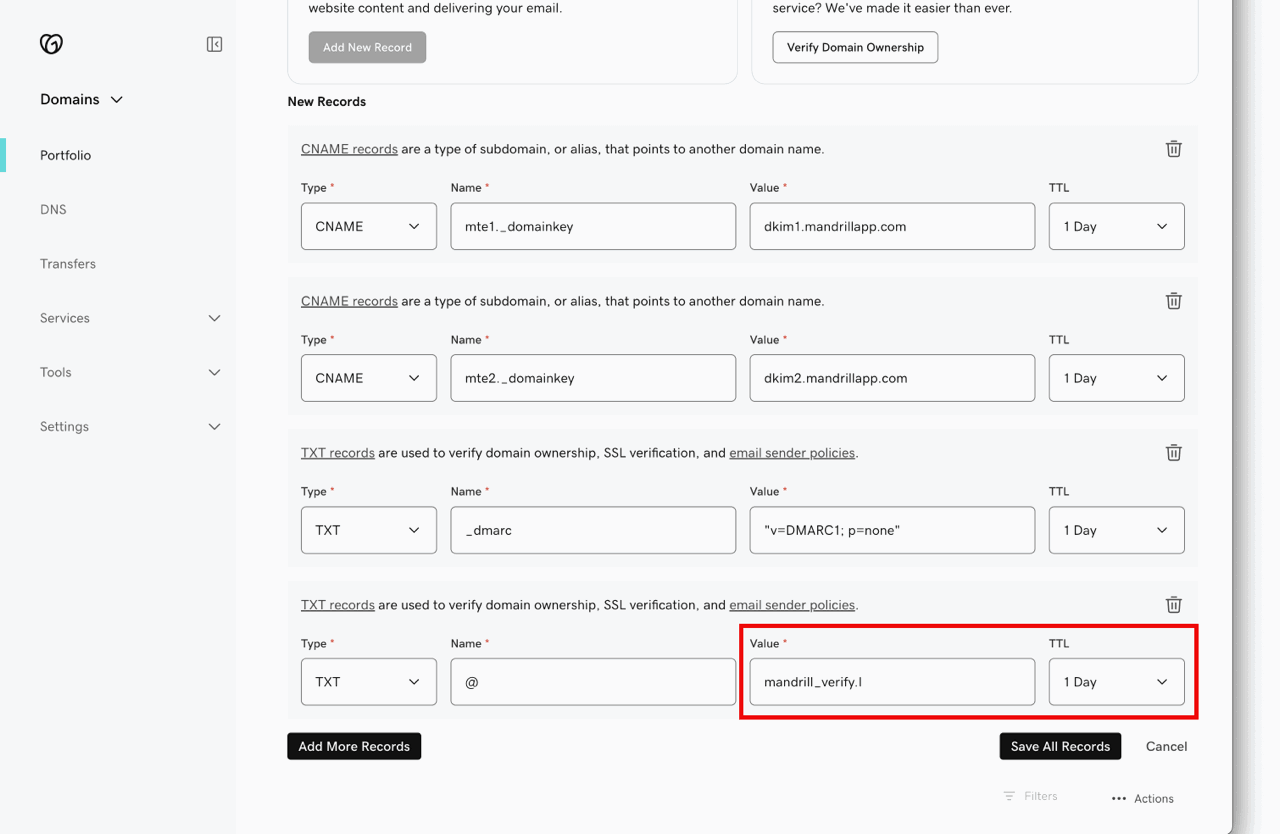Delete the mte1._domainkey CNAME record
The height and width of the screenshot is (834, 1280).
[1173, 148]
